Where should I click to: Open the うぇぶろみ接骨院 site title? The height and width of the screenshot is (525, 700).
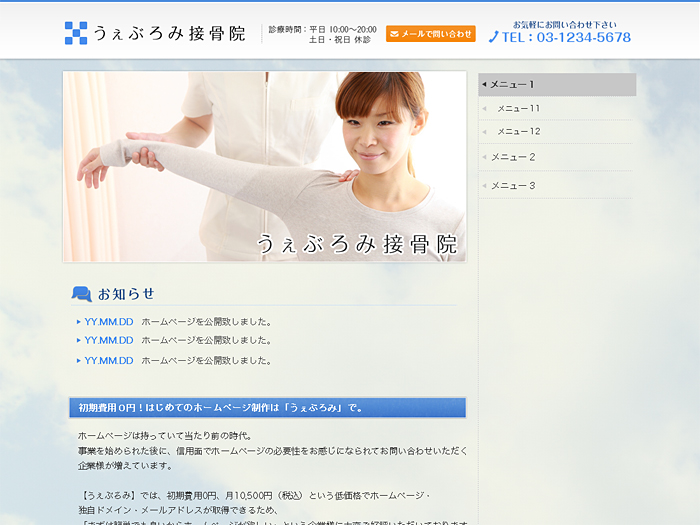point(170,33)
